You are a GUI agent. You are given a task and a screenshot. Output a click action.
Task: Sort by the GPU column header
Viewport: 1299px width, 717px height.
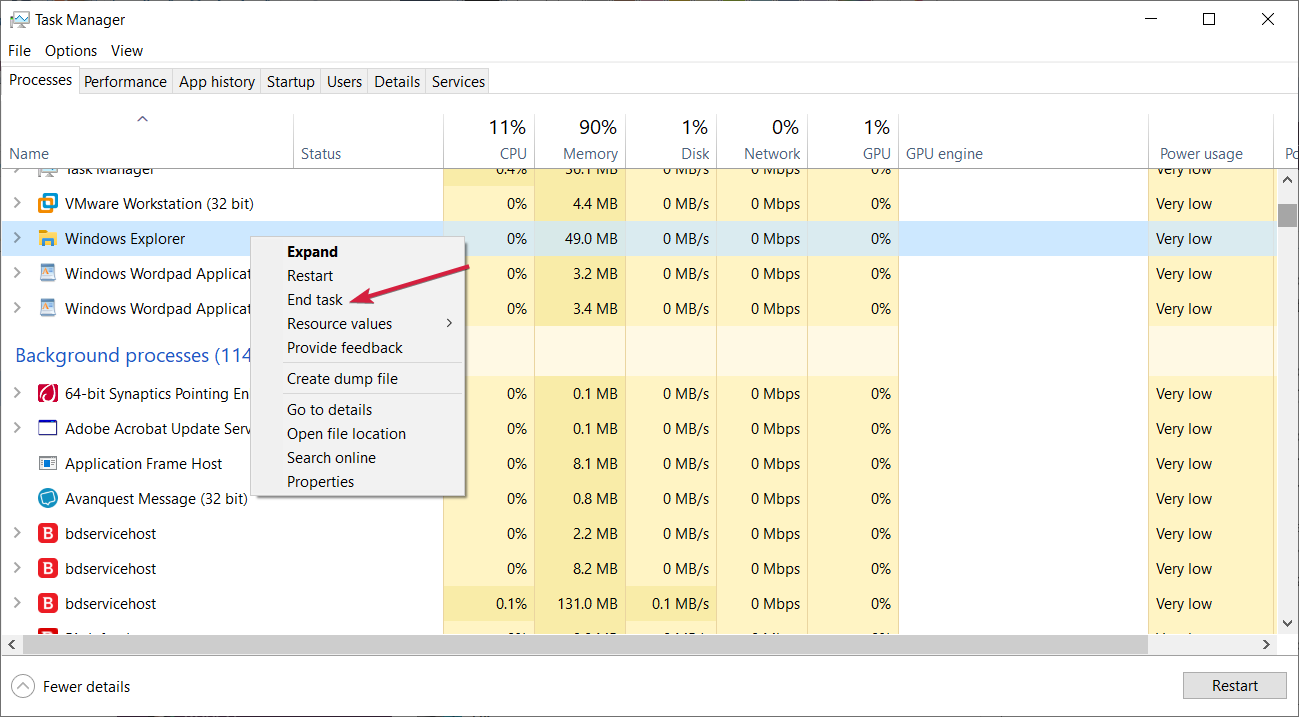(853, 140)
